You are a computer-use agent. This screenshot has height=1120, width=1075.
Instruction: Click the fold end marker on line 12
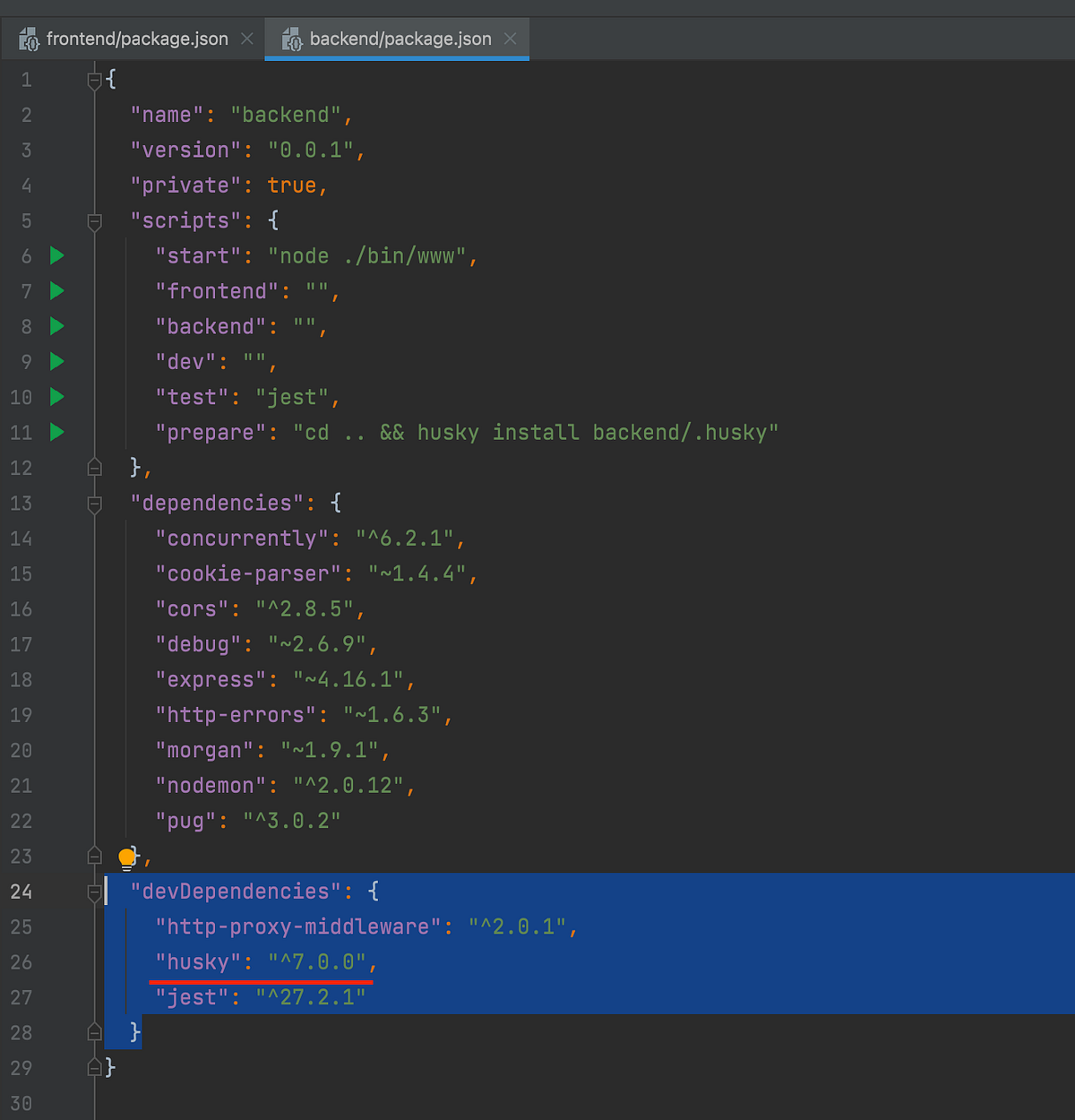[x=94, y=468]
